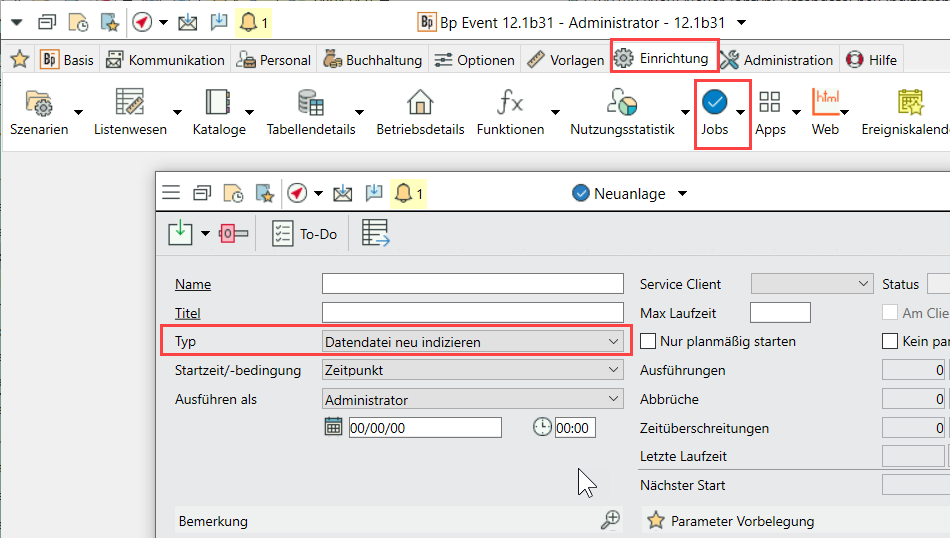Enable Nur planmäßig starten checkbox
This screenshot has height=538, width=950.
click(x=648, y=341)
